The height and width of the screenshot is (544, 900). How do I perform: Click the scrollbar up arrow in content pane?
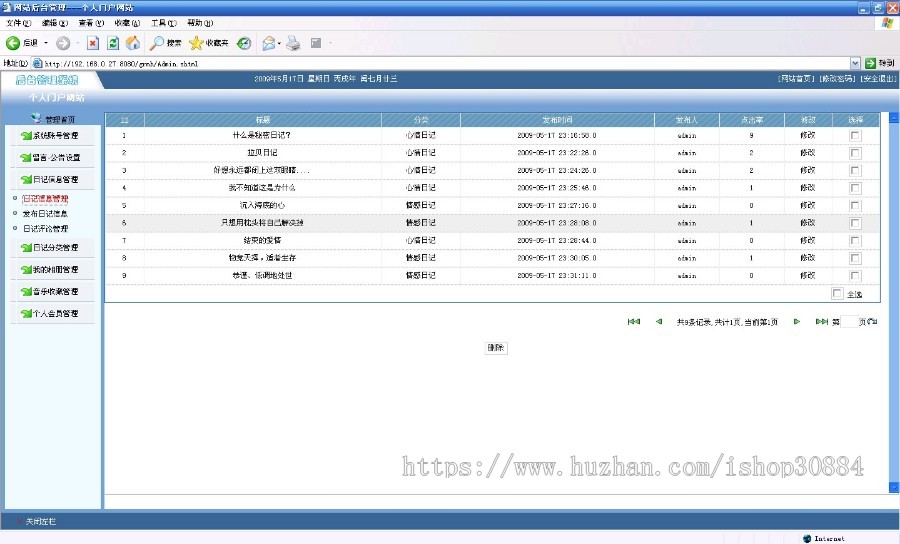(x=894, y=118)
